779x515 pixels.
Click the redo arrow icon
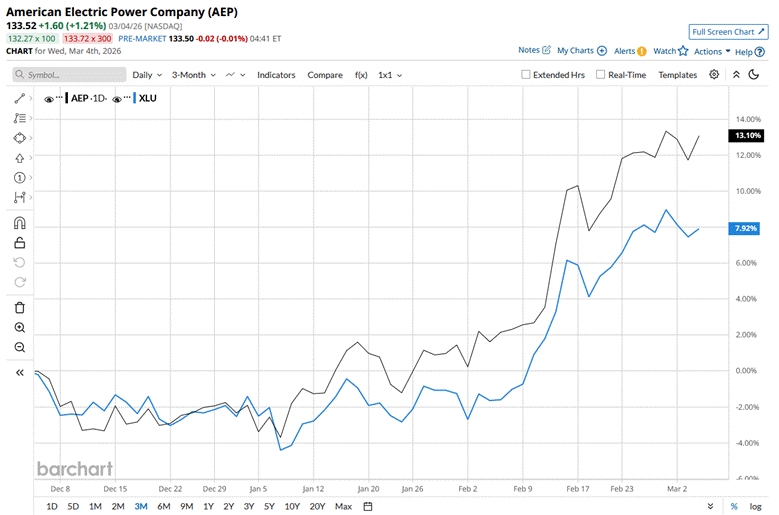[x=20, y=282]
